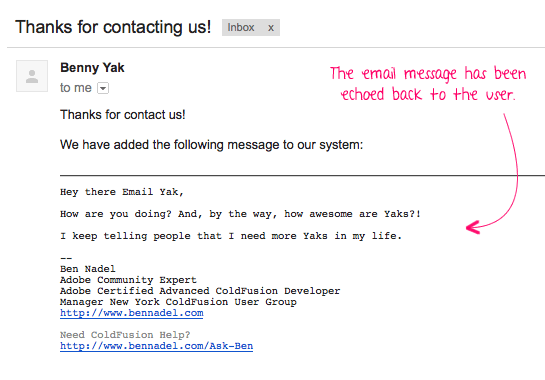Click the sender avatar placeholder icon
Viewport: 545px width, 380px height.
(x=32, y=76)
